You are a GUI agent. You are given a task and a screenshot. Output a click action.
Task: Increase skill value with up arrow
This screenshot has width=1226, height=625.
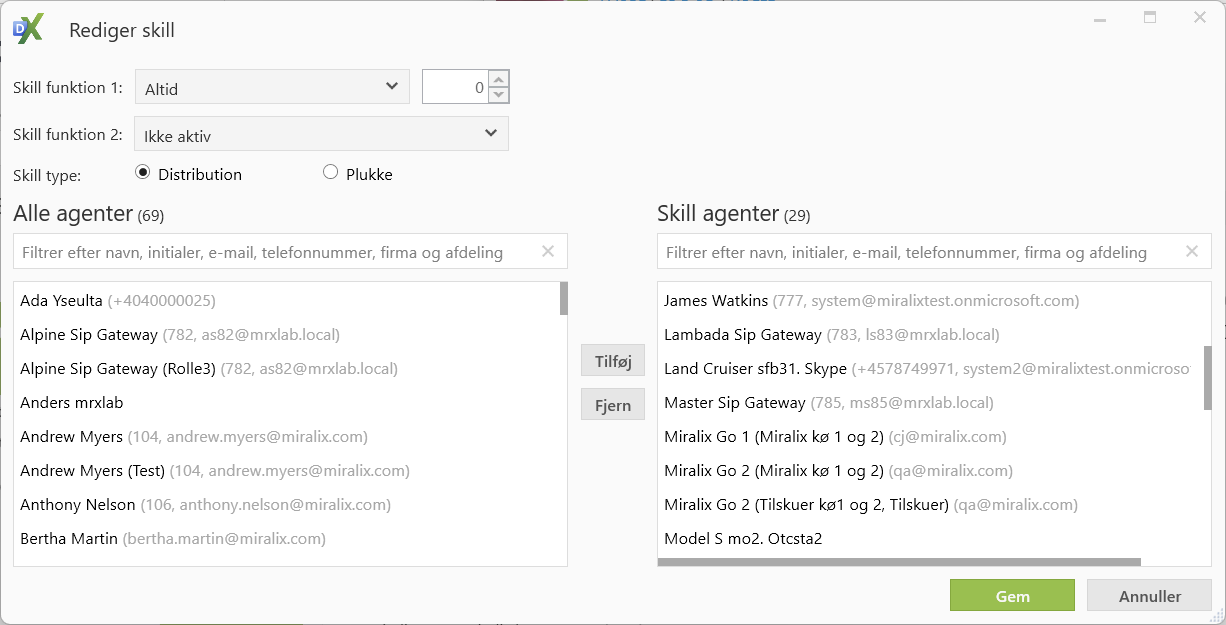point(499,79)
